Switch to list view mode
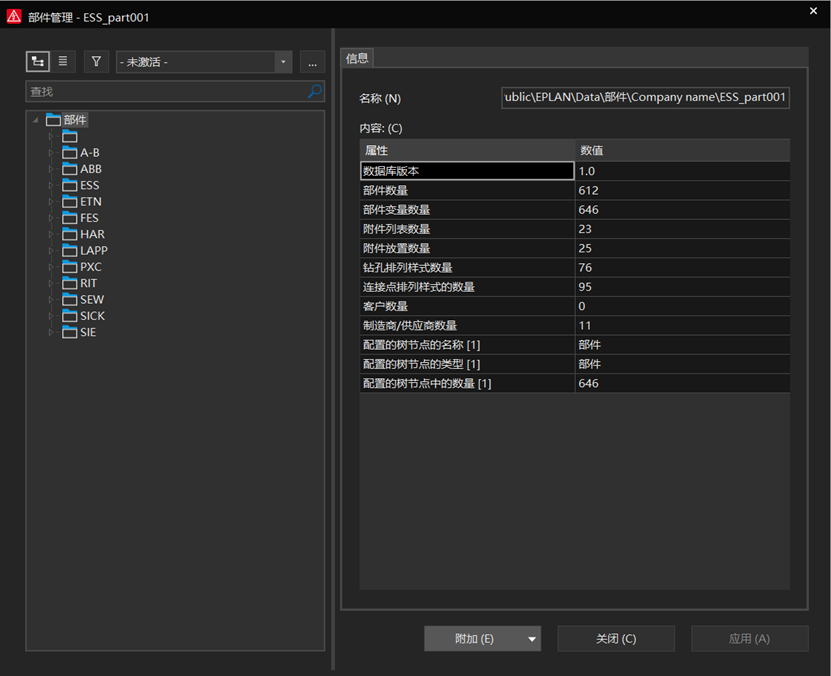831x676 pixels. click(63, 61)
